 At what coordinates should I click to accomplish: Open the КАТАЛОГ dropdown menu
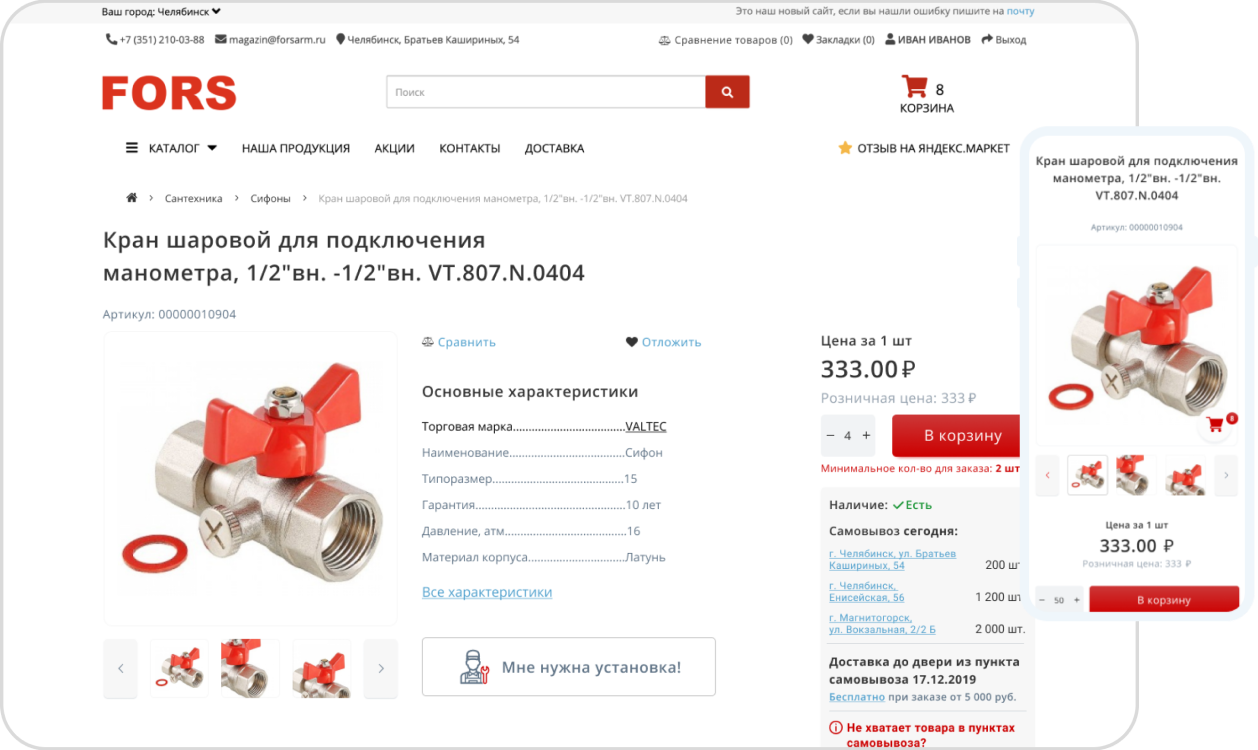[x=172, y=148]
